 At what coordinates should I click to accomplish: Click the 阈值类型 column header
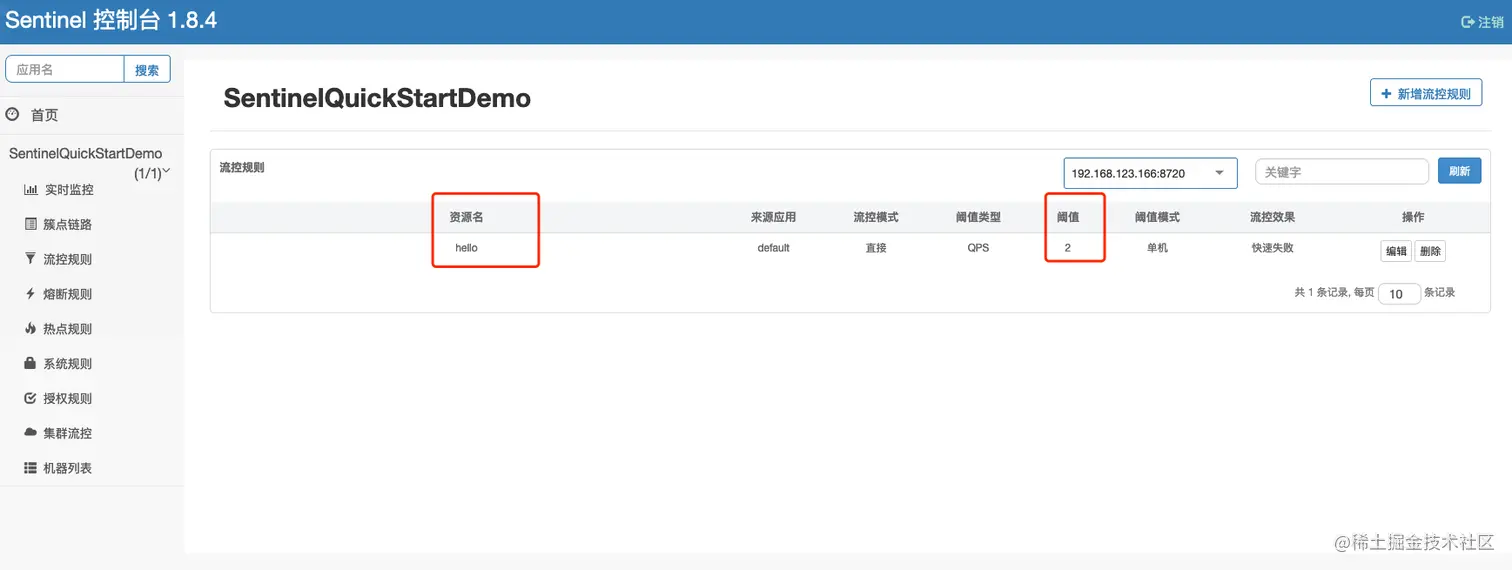click(x=978, y=217)
